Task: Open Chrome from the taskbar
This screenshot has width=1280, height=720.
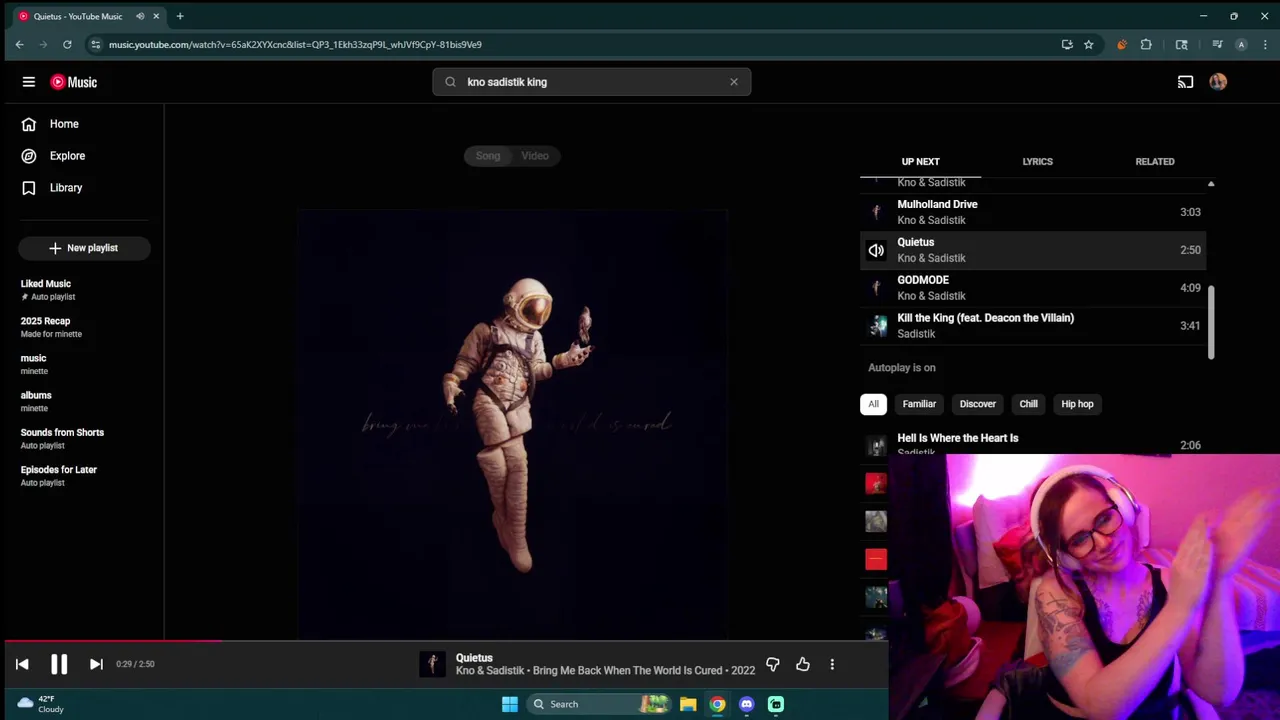Action: coord(717,704)
